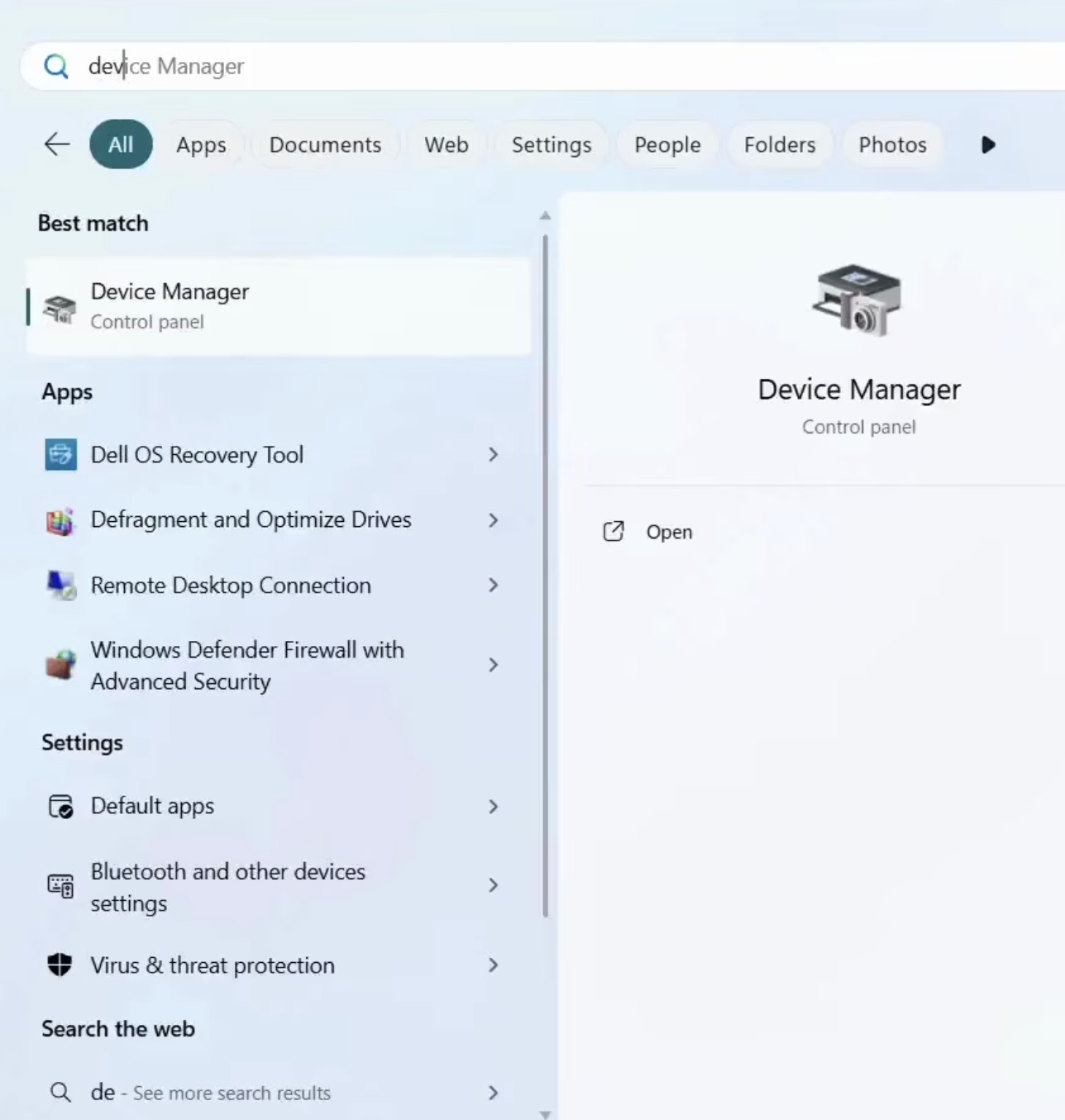Click the large Device Manager preview icon
The height and width of the screenshot is (1120, 1065).
pyautogui.click(x=857, y=299)
